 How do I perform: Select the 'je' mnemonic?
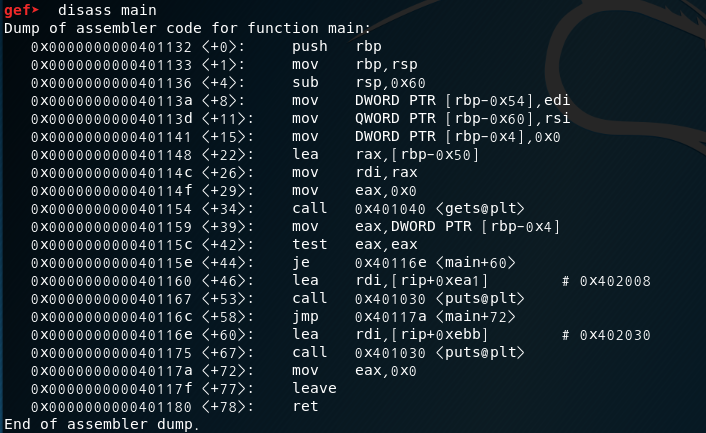[x=301, y=263]
